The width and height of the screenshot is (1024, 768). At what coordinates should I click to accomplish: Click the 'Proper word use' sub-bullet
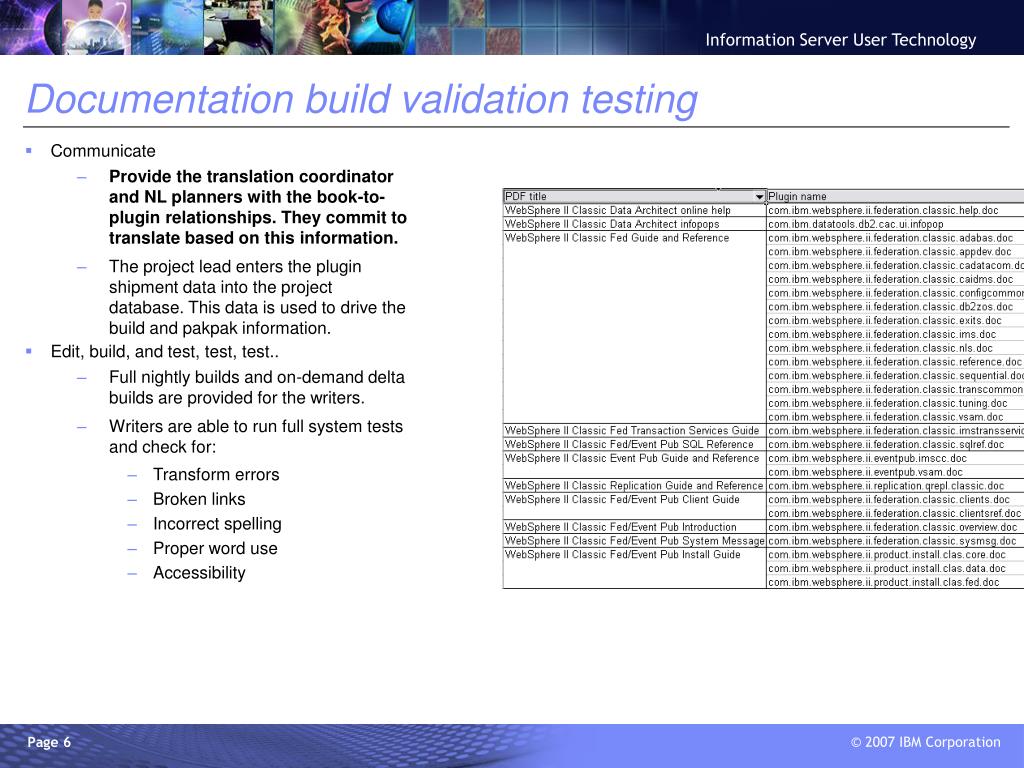(x=216, y=549)
